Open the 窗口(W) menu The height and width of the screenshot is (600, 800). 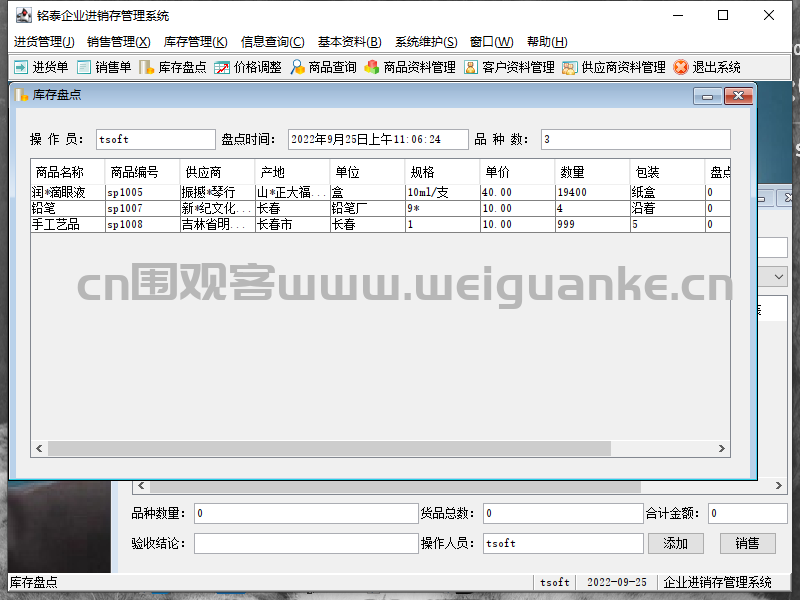(x=491, y=42)
